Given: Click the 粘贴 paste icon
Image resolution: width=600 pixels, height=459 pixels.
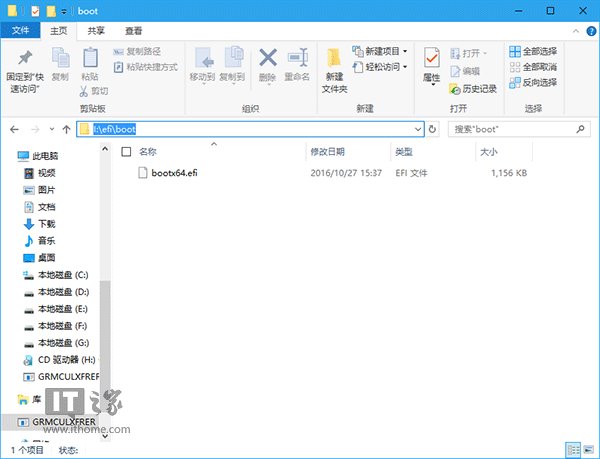Looking at the screenshot, I should 90,59.
